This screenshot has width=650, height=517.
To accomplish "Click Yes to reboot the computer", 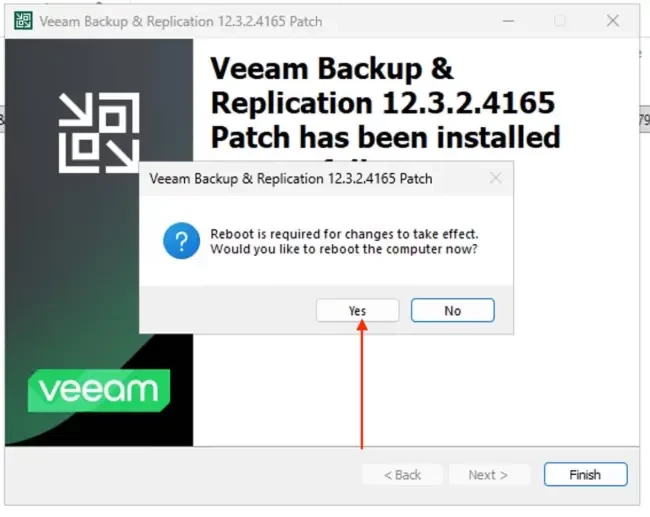I will click(x=358, y=311).
